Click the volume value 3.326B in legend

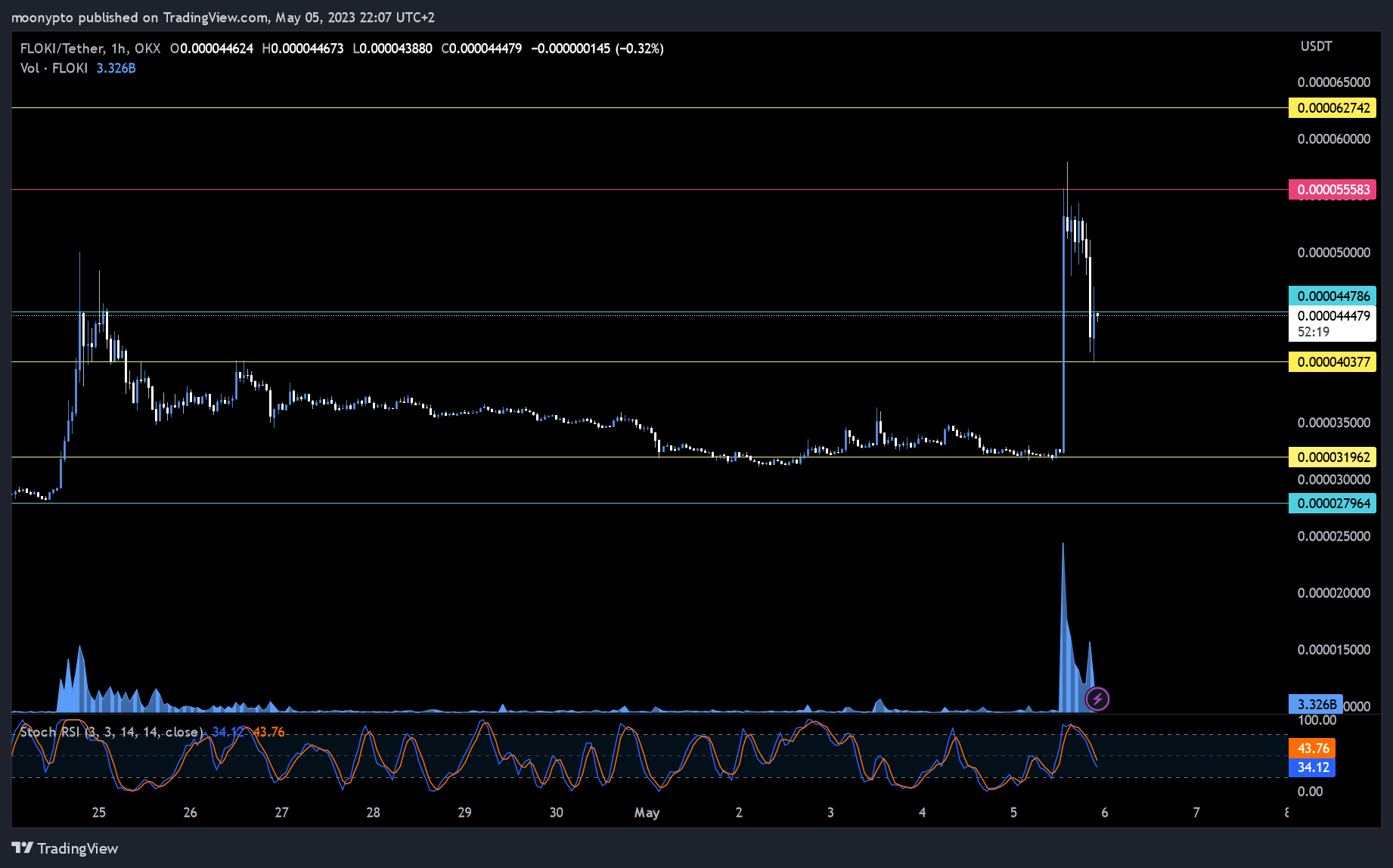click(x=116, y=68)
